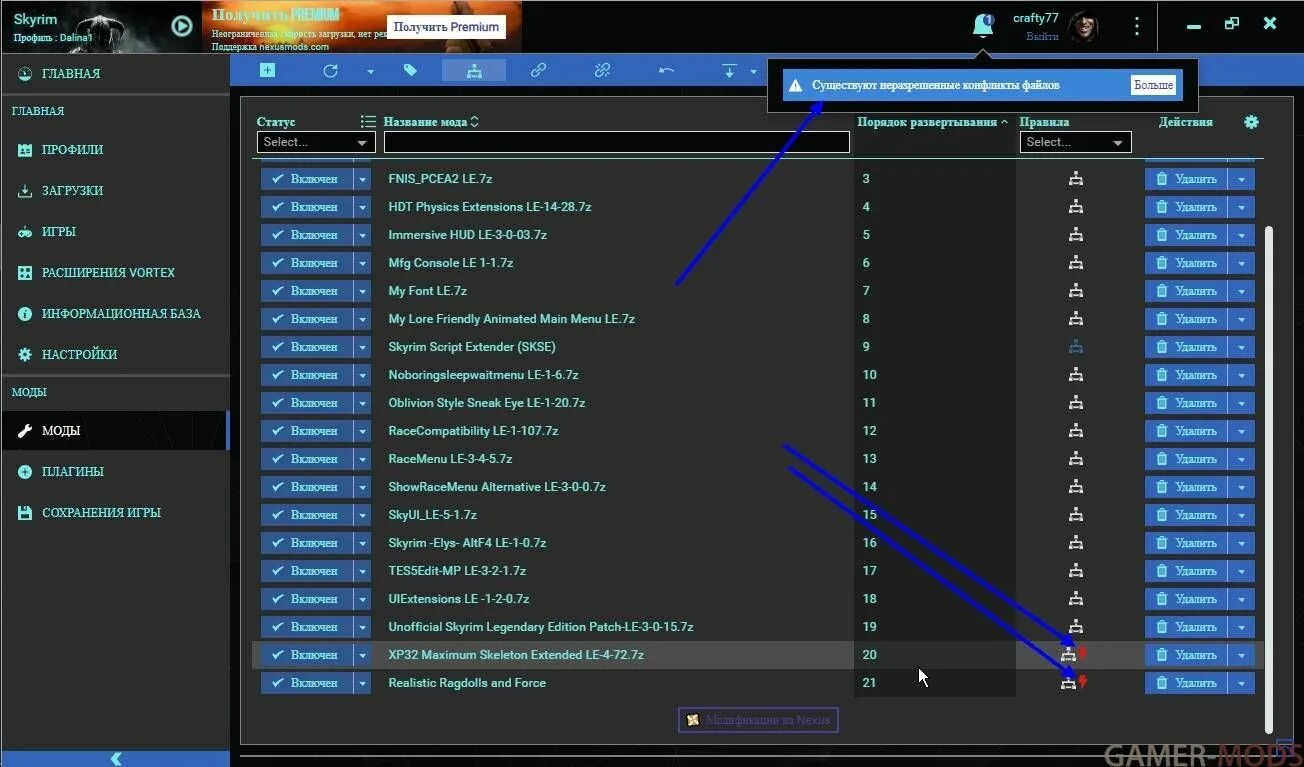Open ЗАГРУЗКИ in the sidebar
Viewport: 1304px width, 767px height.
coord(115,191)
